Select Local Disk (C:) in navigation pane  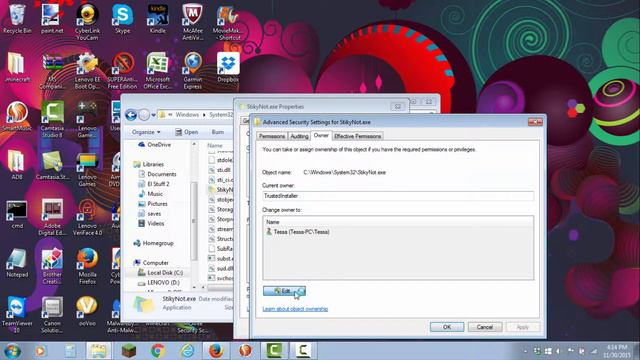(160, 273)
